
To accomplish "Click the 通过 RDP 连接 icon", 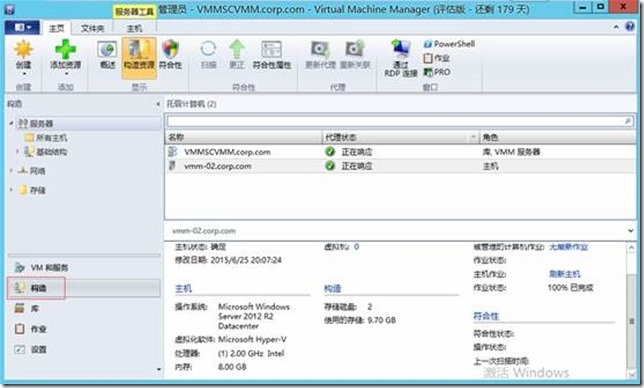I will (401, 49).
